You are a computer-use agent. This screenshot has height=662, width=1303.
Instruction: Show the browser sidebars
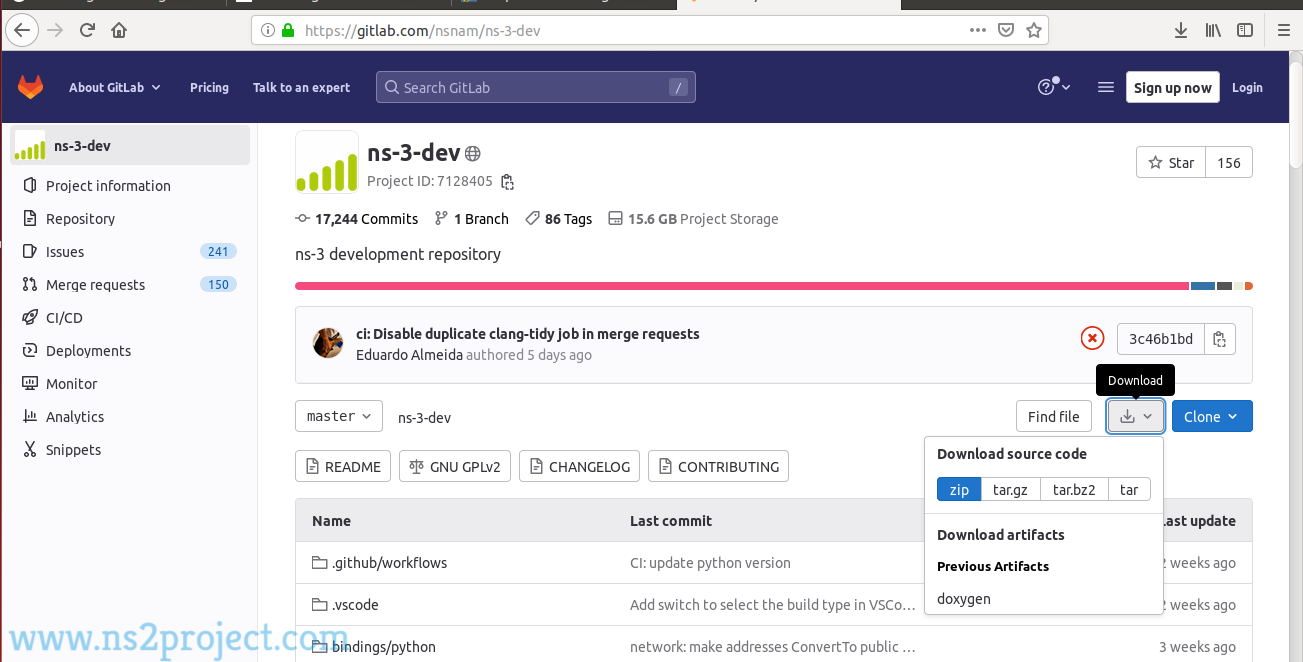1245,30
